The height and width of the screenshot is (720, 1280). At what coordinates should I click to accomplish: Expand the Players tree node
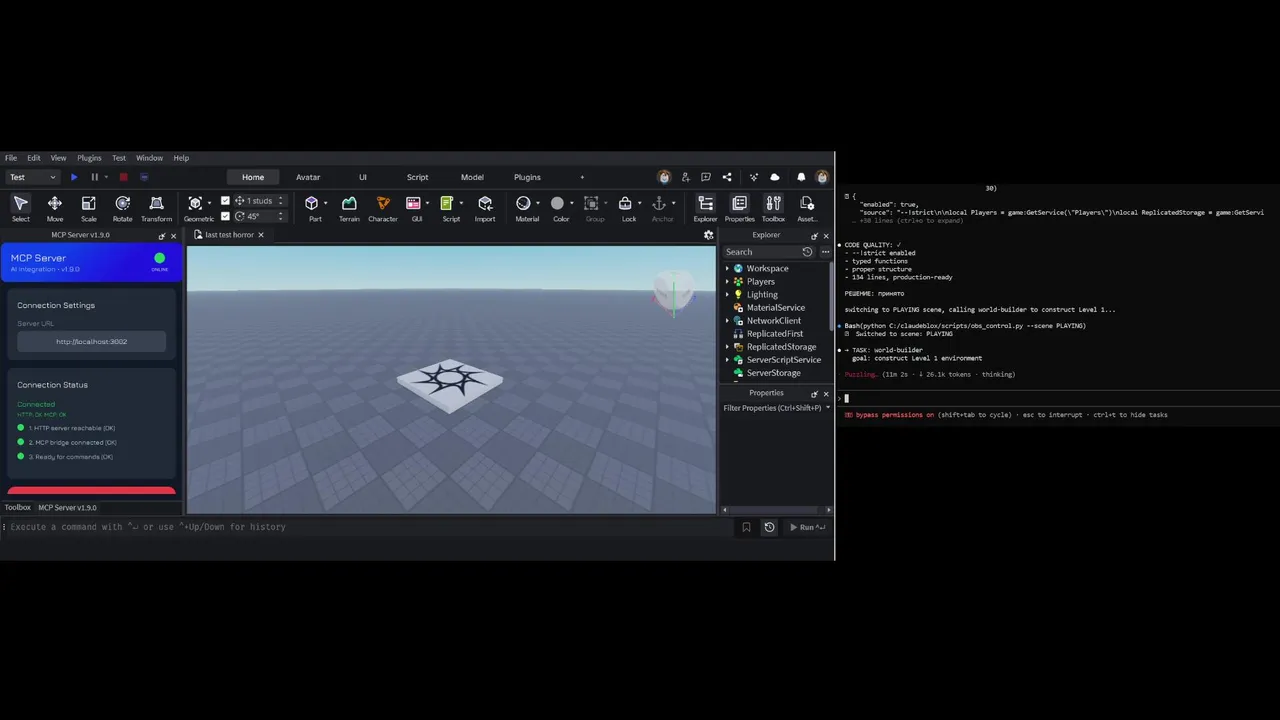(x=727, y=281)
